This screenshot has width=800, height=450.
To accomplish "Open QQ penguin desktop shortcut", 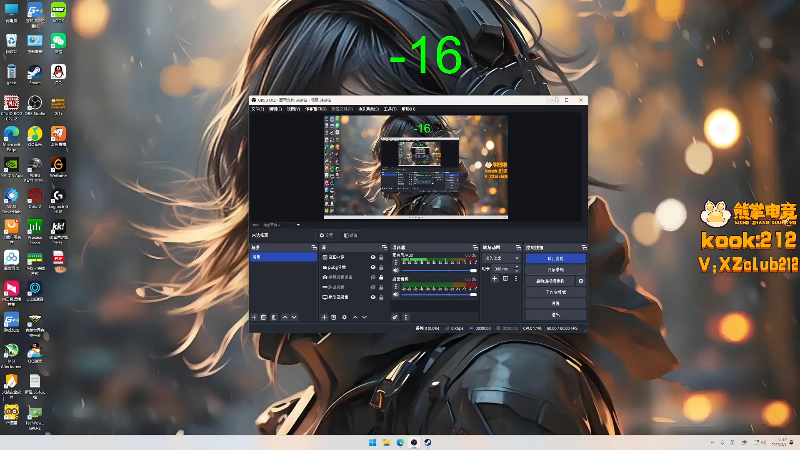I will click(58, 76).
